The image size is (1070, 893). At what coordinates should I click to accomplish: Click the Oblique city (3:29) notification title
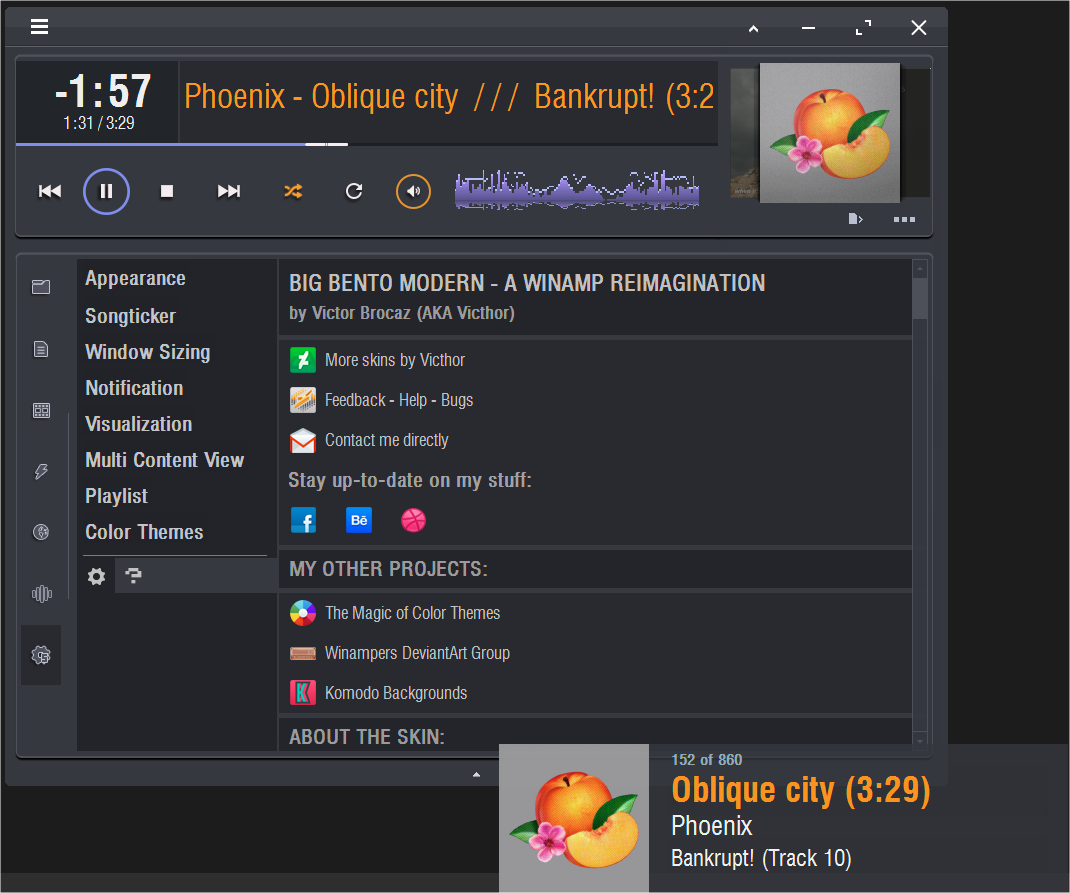[x=801, y=790]
